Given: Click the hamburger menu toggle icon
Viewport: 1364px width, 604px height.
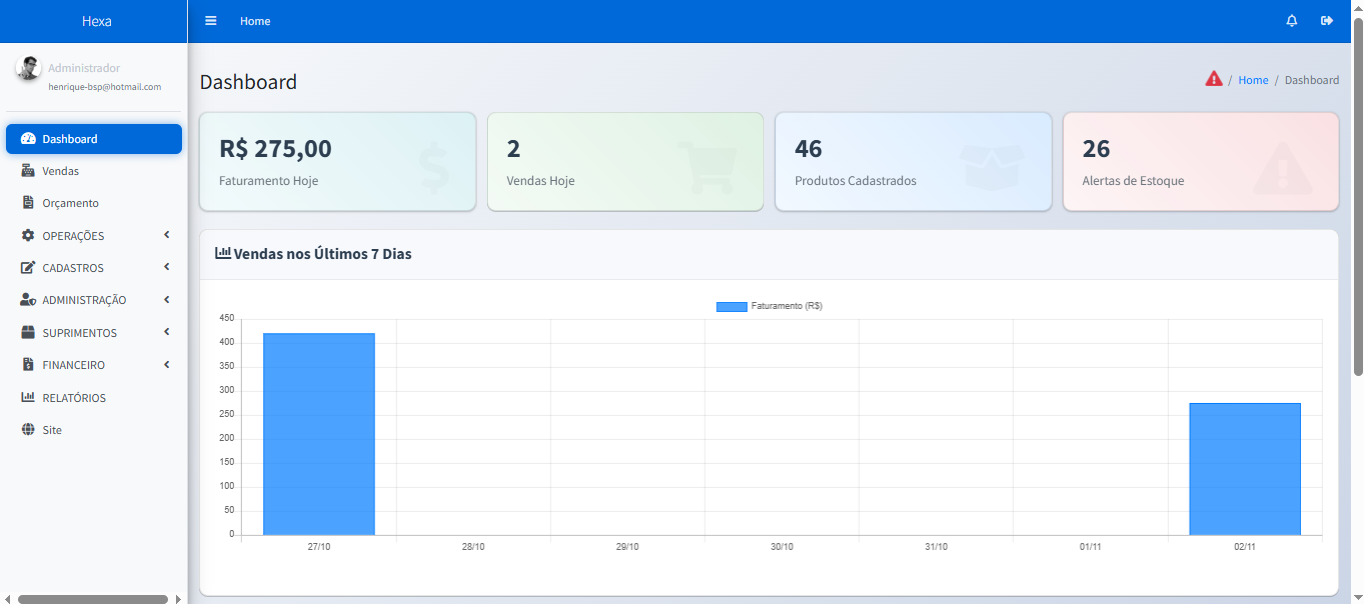Looking at the screenshot, I should point(211,21).
